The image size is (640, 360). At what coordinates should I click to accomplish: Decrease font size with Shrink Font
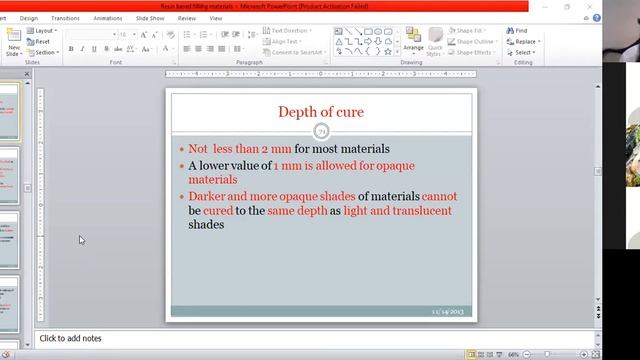[x=155, y=35]
